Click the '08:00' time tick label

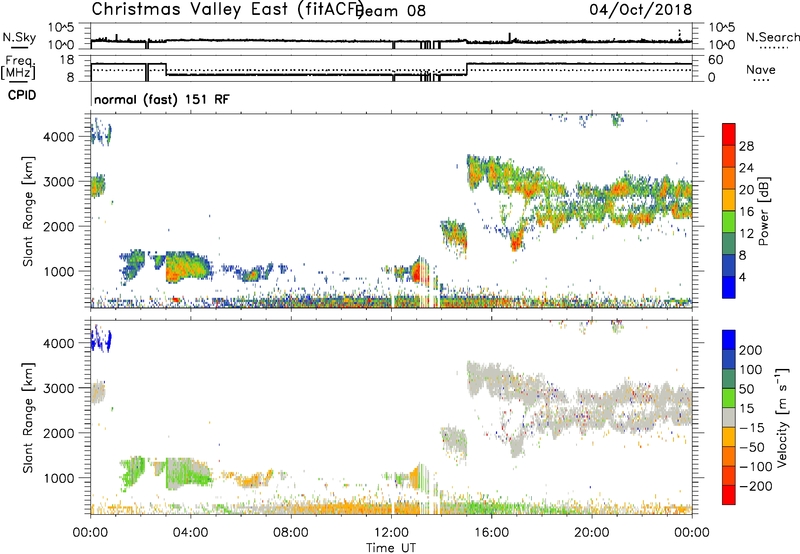[291, 533]
